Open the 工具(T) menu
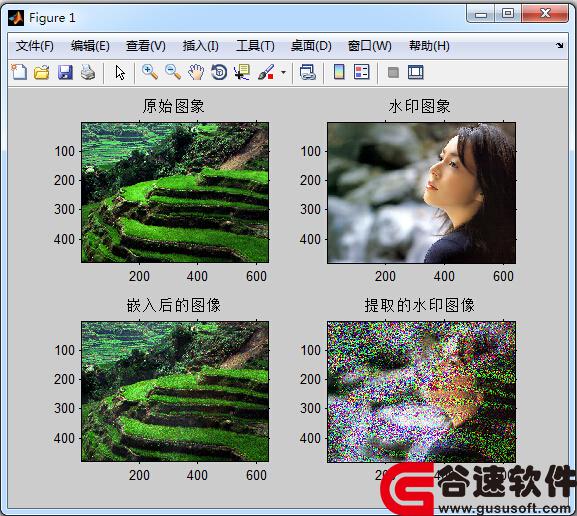The height and width of the screenshot is (516, 577). coord(255,46)
